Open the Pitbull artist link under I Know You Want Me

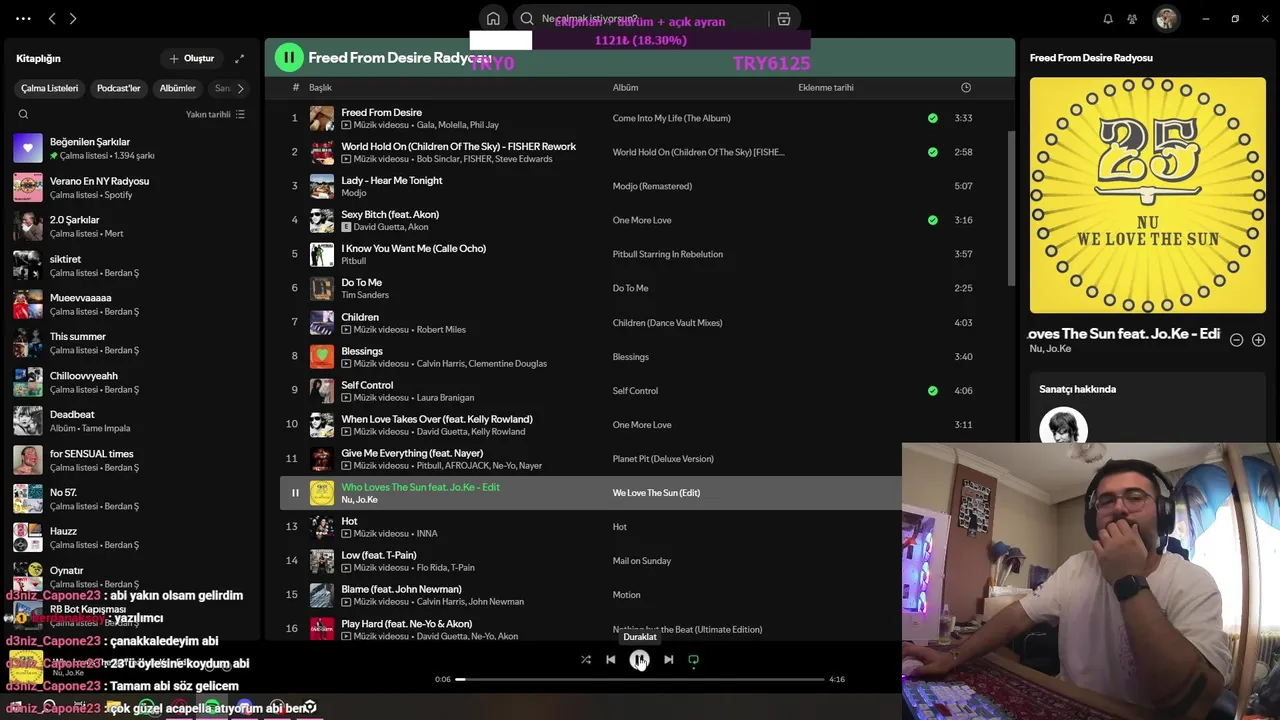354,261
